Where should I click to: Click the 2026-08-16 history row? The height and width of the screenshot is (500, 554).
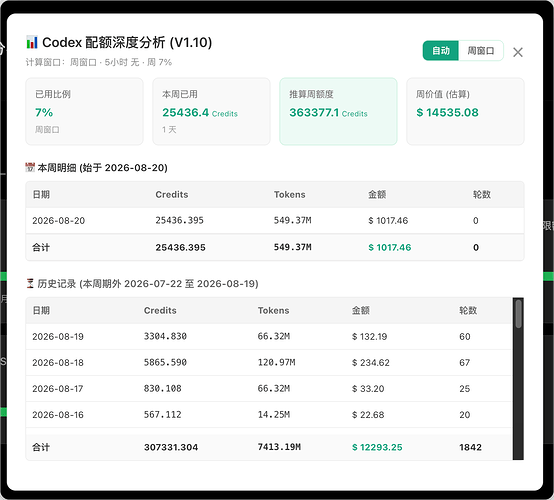coord(269,414)
